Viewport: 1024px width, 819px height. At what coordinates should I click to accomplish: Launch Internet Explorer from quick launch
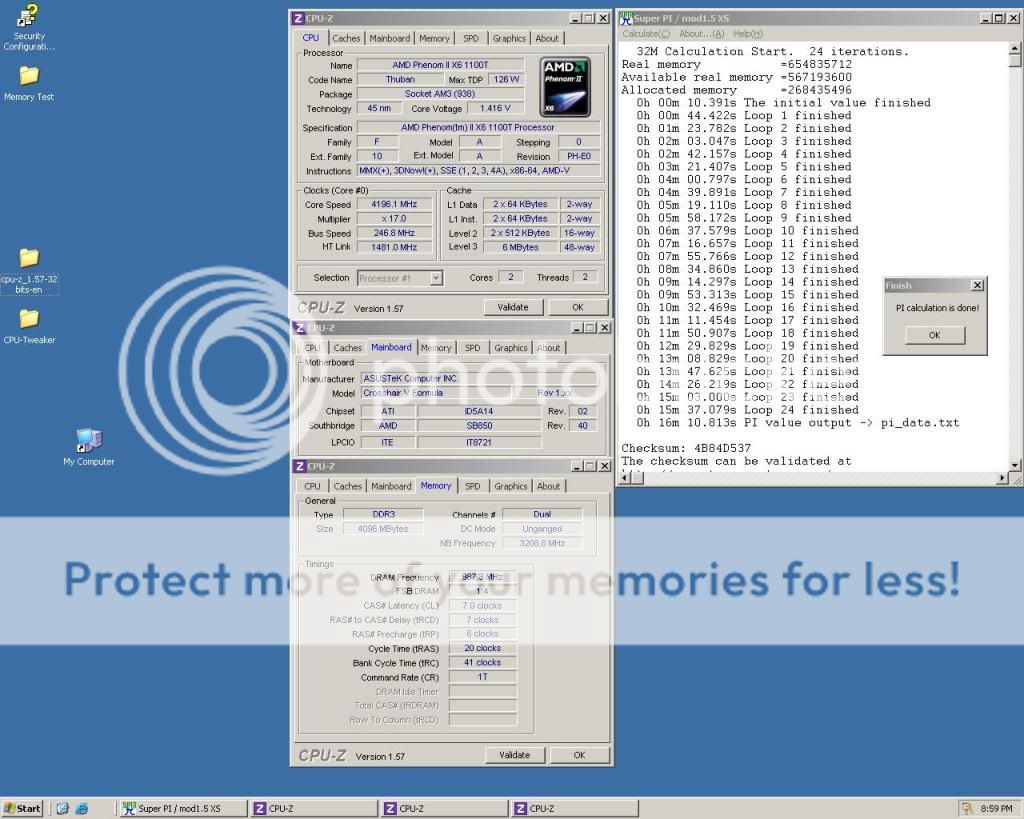(82, 808)
